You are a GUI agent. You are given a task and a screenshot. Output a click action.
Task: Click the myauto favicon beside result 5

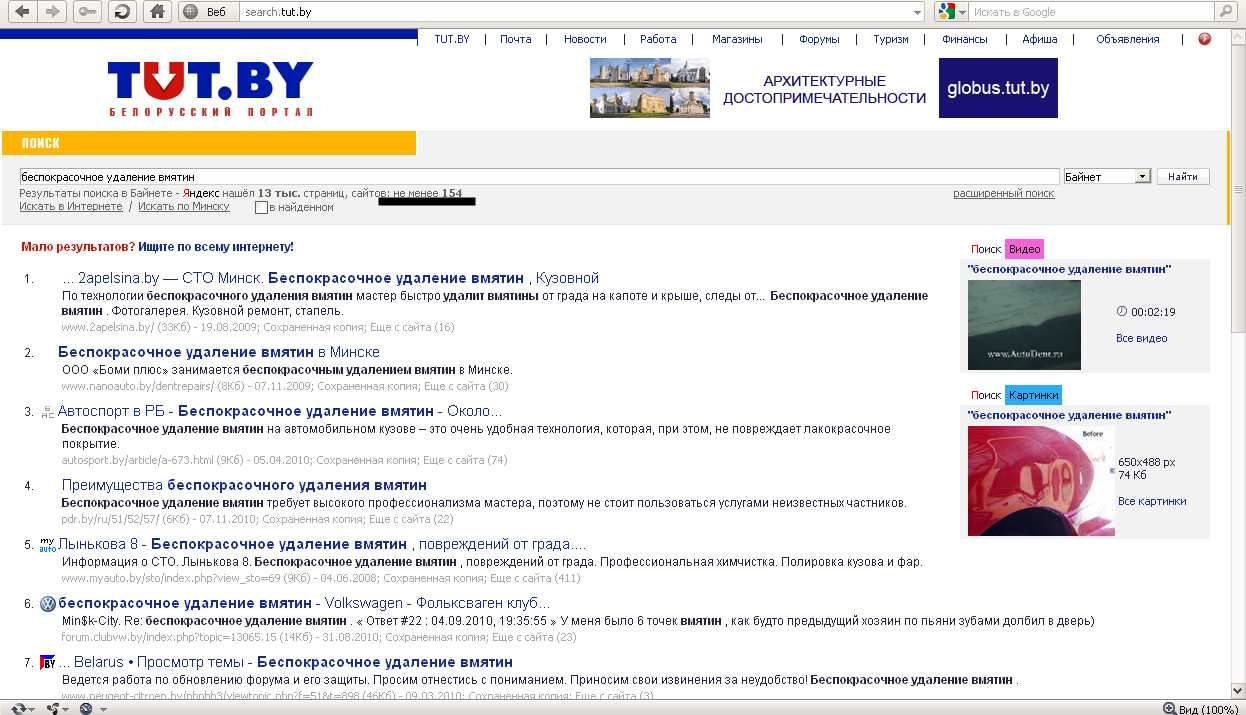click(x=47, y=544)
